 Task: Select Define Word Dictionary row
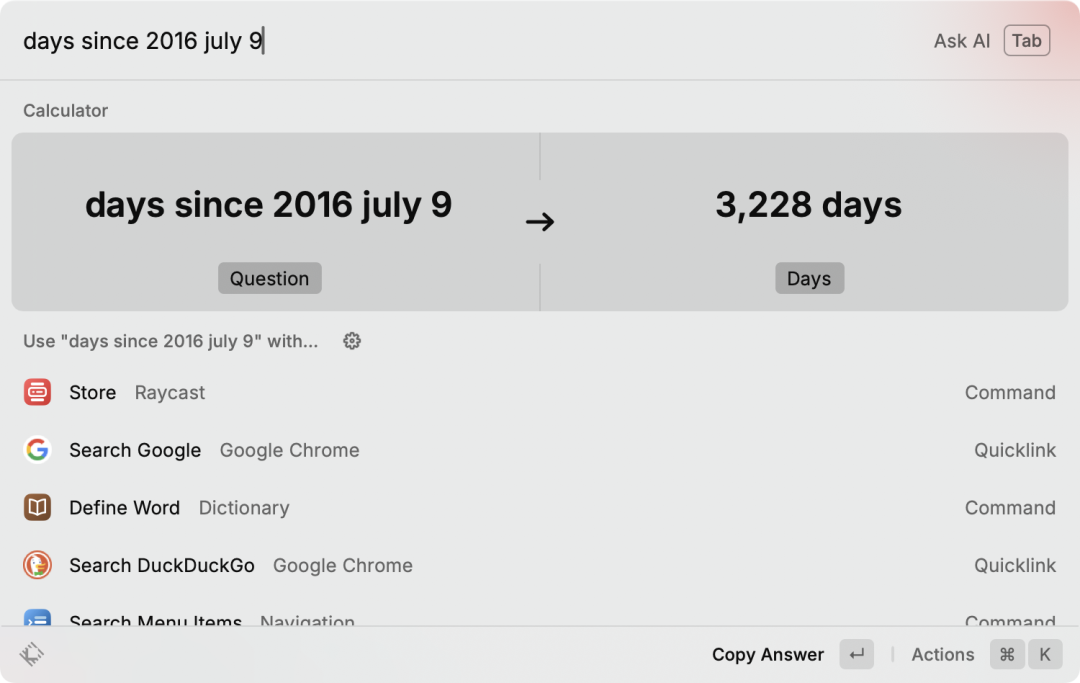coord(540,507)
